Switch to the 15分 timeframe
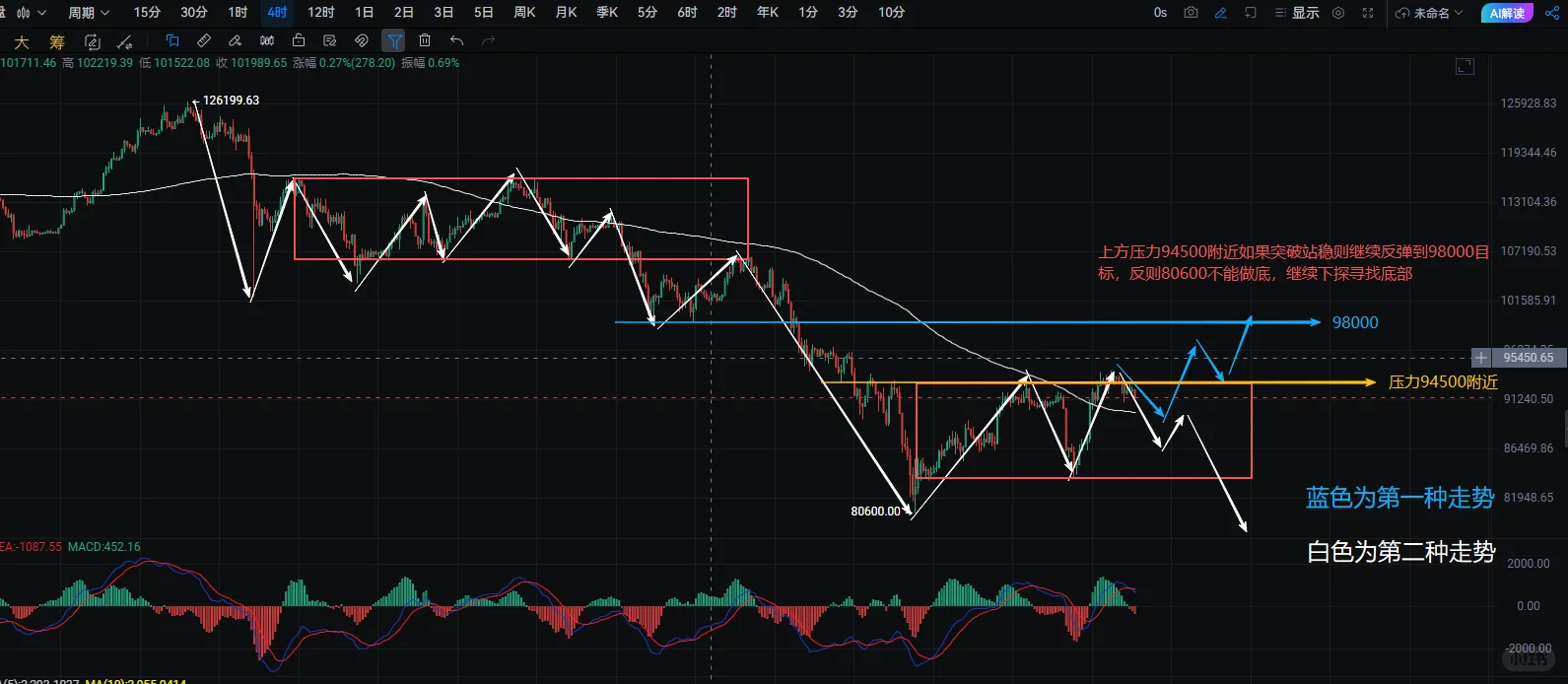 147,13
